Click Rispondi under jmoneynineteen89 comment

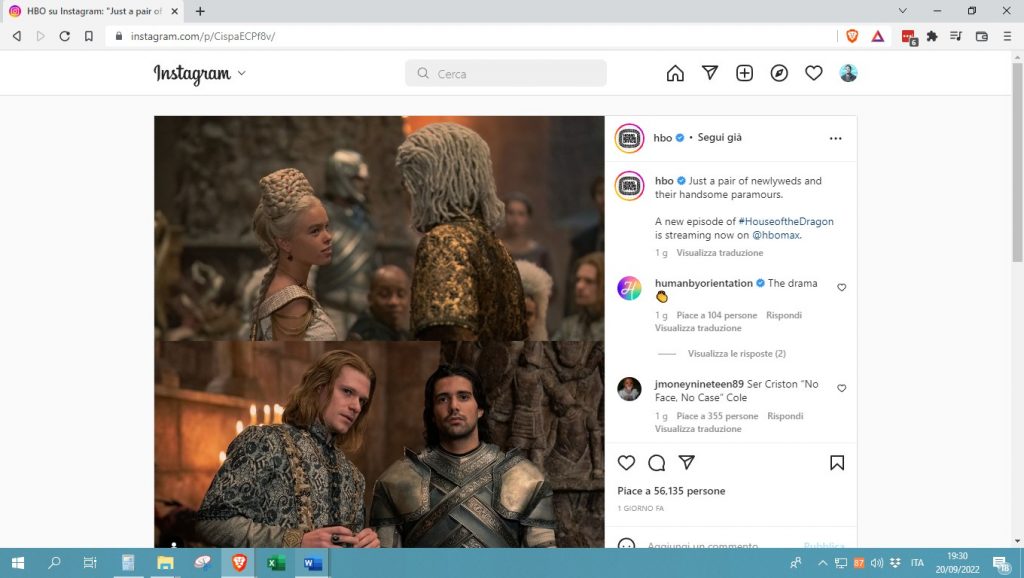[x=785, y=416]
